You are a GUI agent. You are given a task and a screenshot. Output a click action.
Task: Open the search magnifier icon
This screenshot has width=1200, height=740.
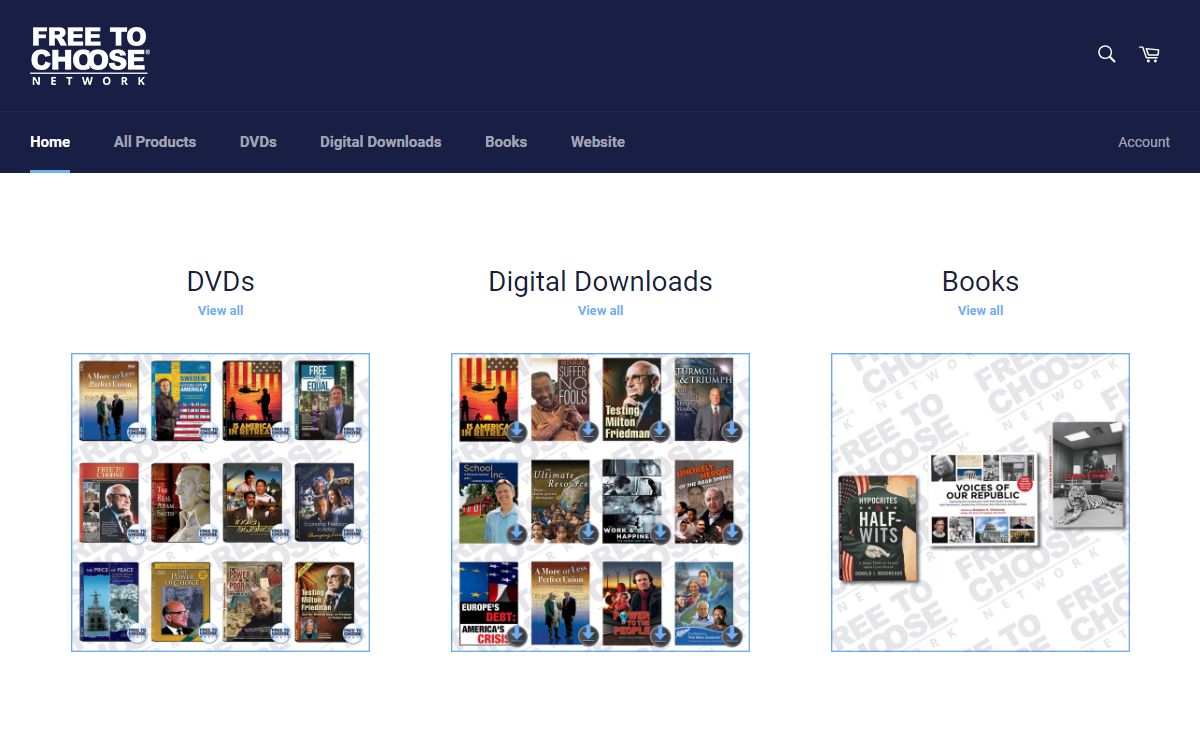click(x=1106, y=54)
